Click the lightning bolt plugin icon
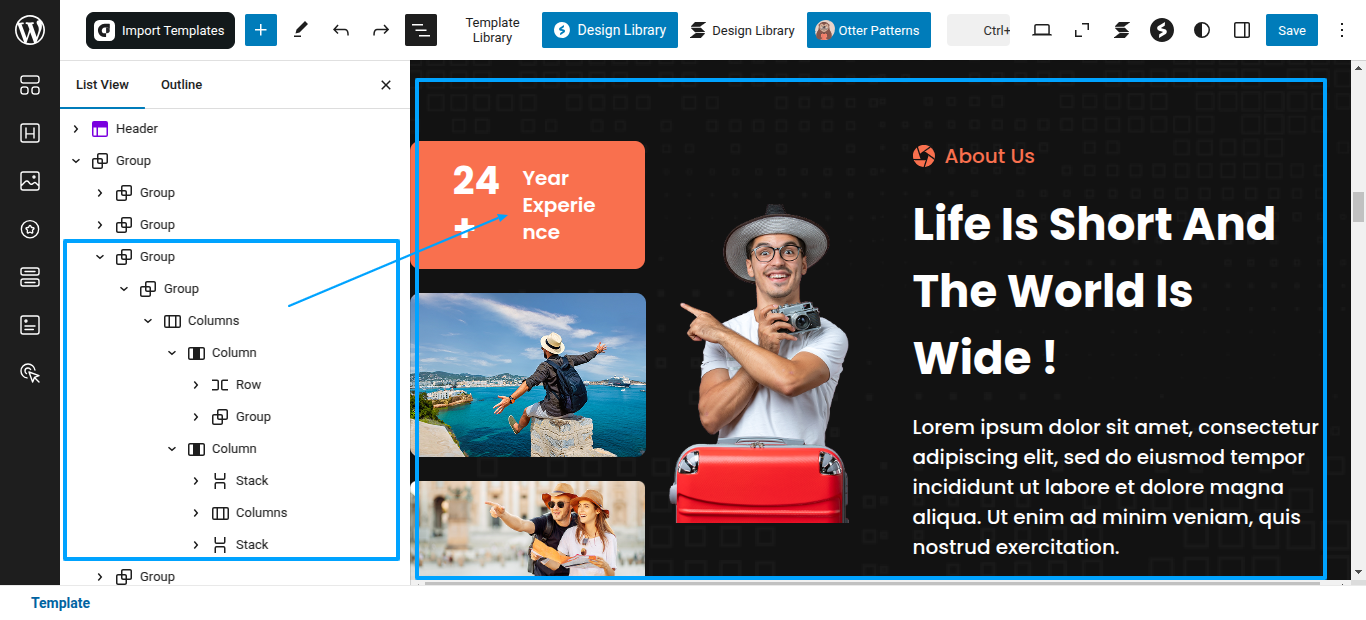Screen dimensions: 1366x620 [x=1162, y=30]
